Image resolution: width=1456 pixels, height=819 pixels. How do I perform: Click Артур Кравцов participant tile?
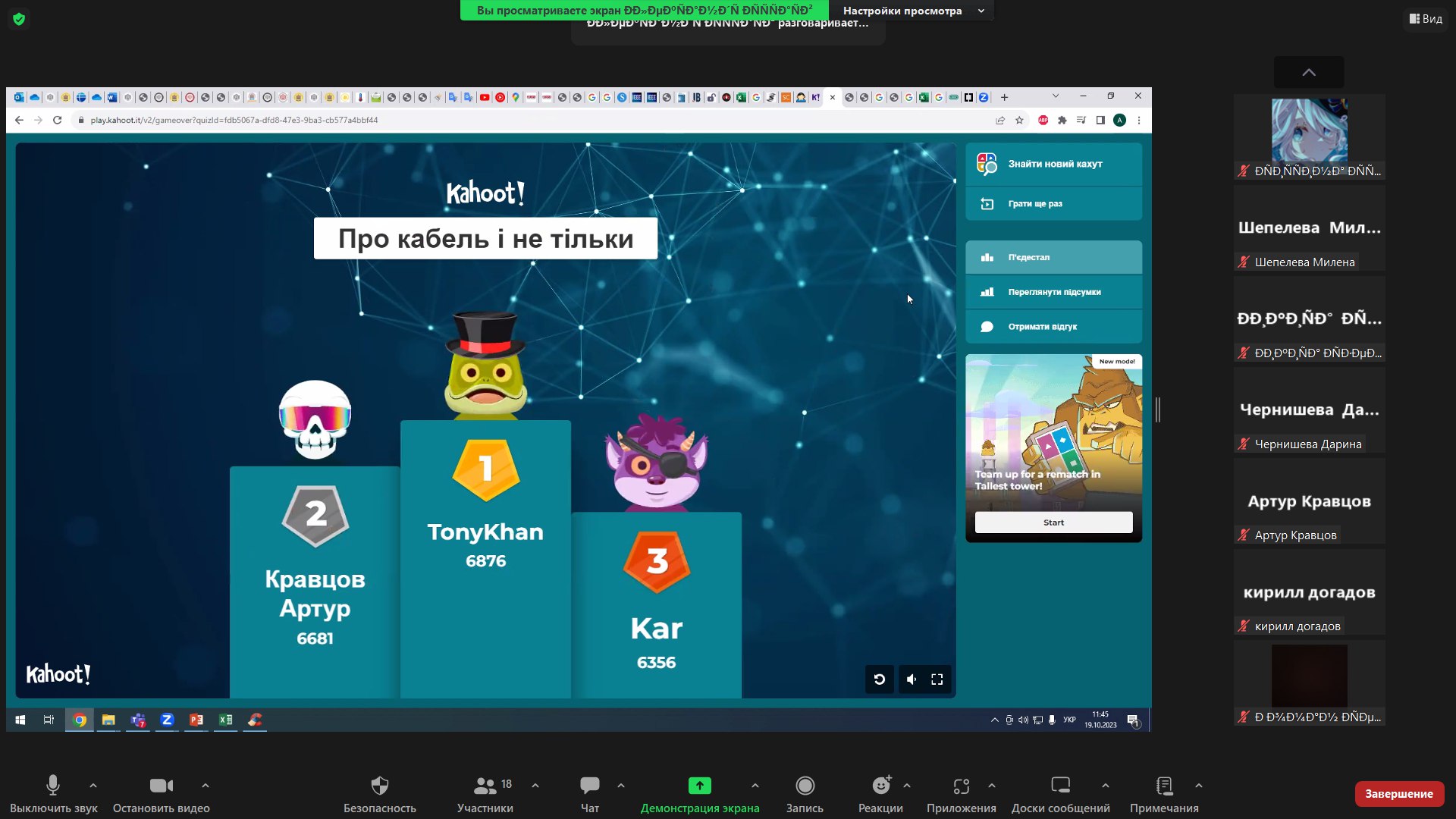(x=1309, y=501)
